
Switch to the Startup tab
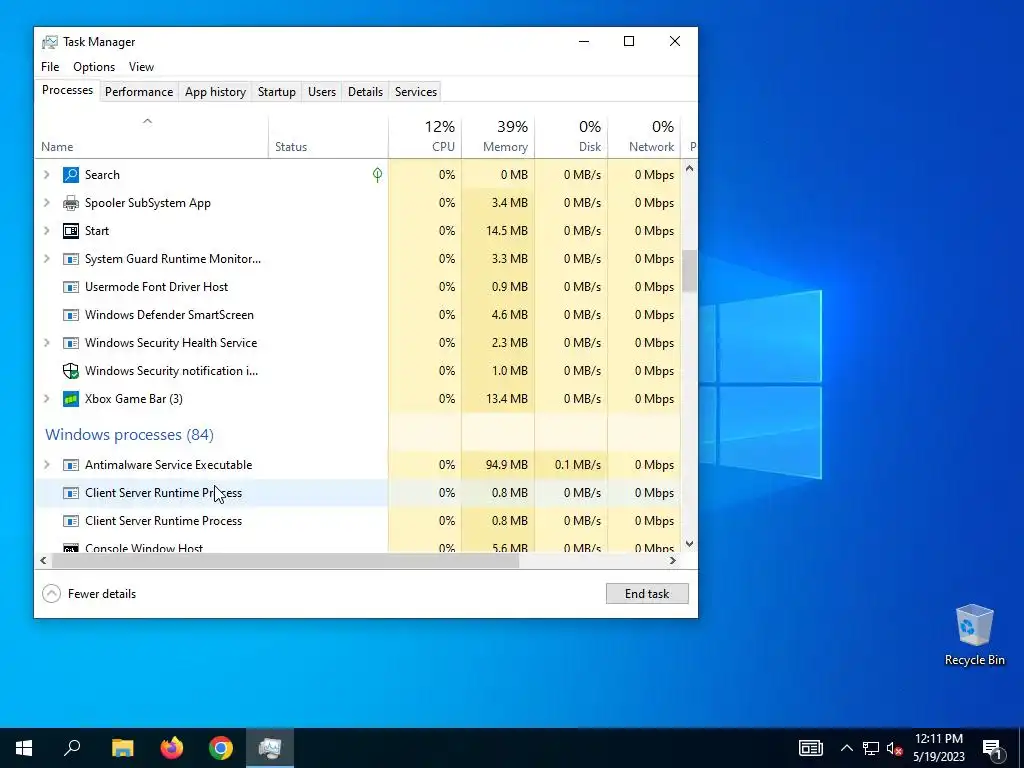point(276,92)
